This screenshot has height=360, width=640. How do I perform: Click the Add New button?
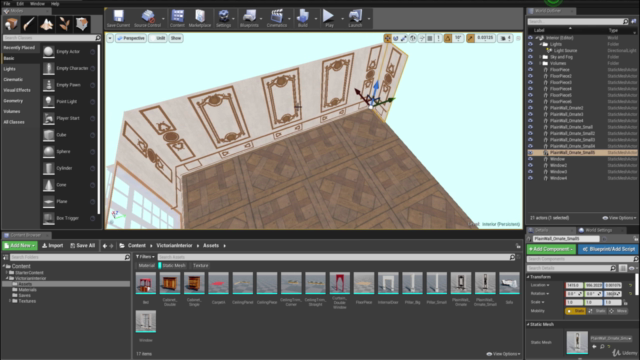point(20,245)
